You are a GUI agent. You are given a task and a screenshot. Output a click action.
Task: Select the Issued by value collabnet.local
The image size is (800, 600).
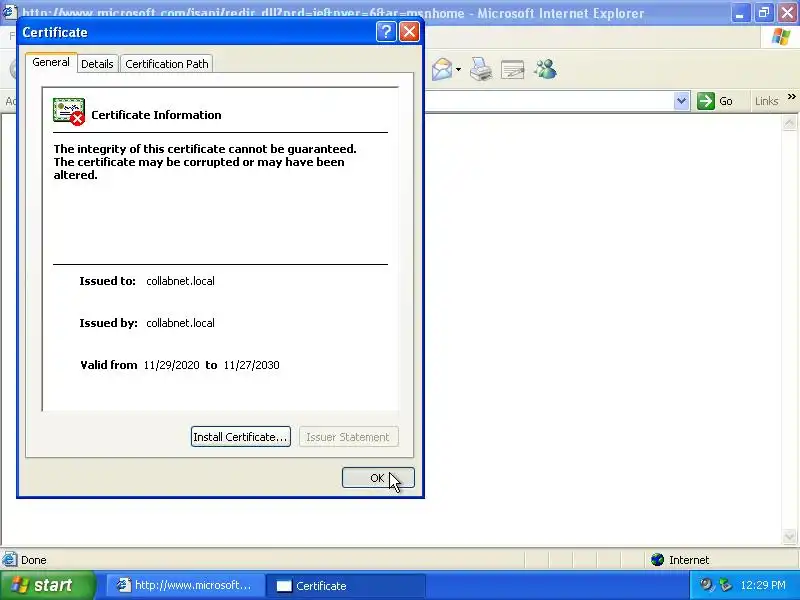point(180,323)
